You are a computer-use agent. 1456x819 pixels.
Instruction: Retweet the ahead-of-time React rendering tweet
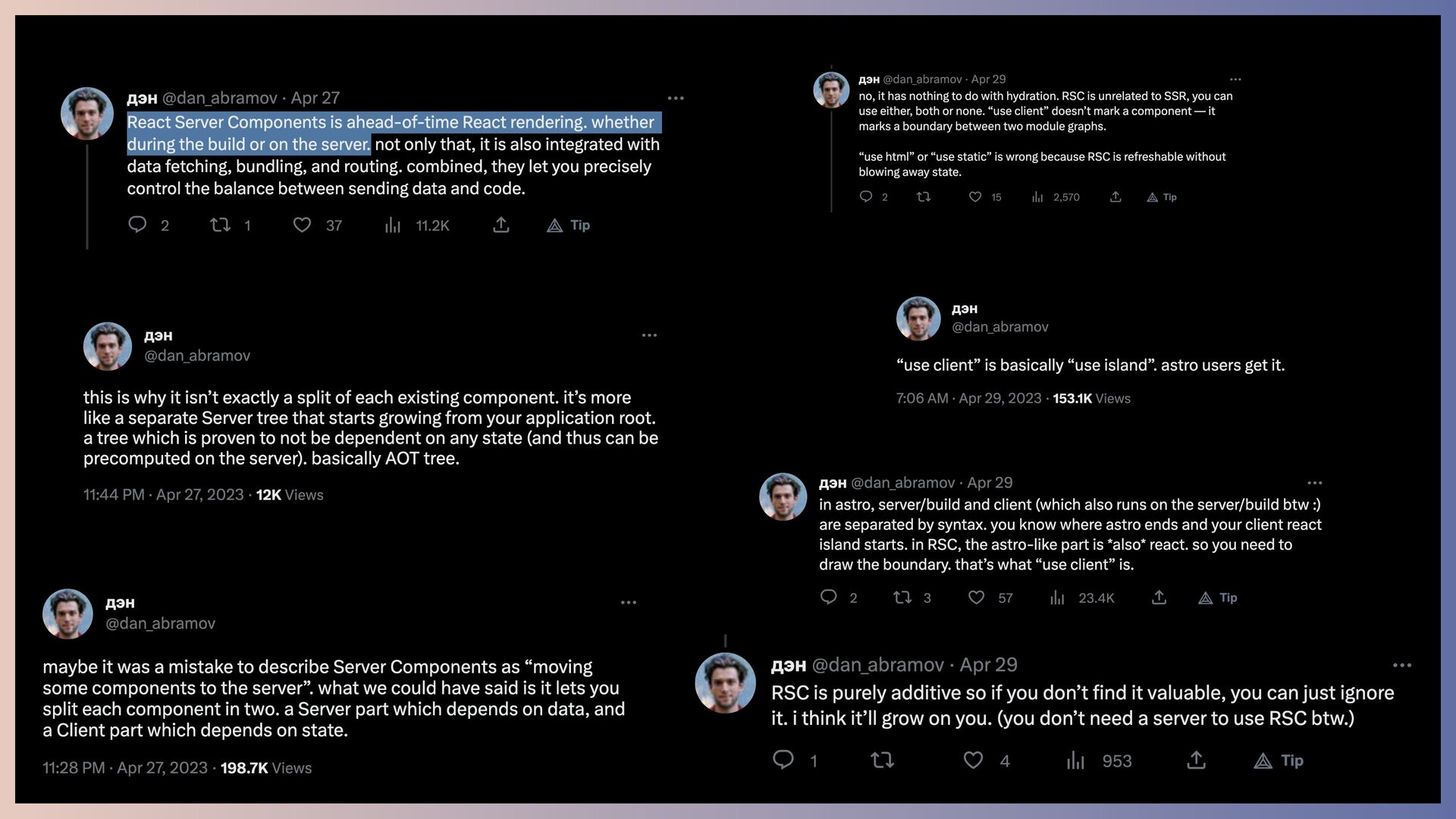tap(220, 225)
